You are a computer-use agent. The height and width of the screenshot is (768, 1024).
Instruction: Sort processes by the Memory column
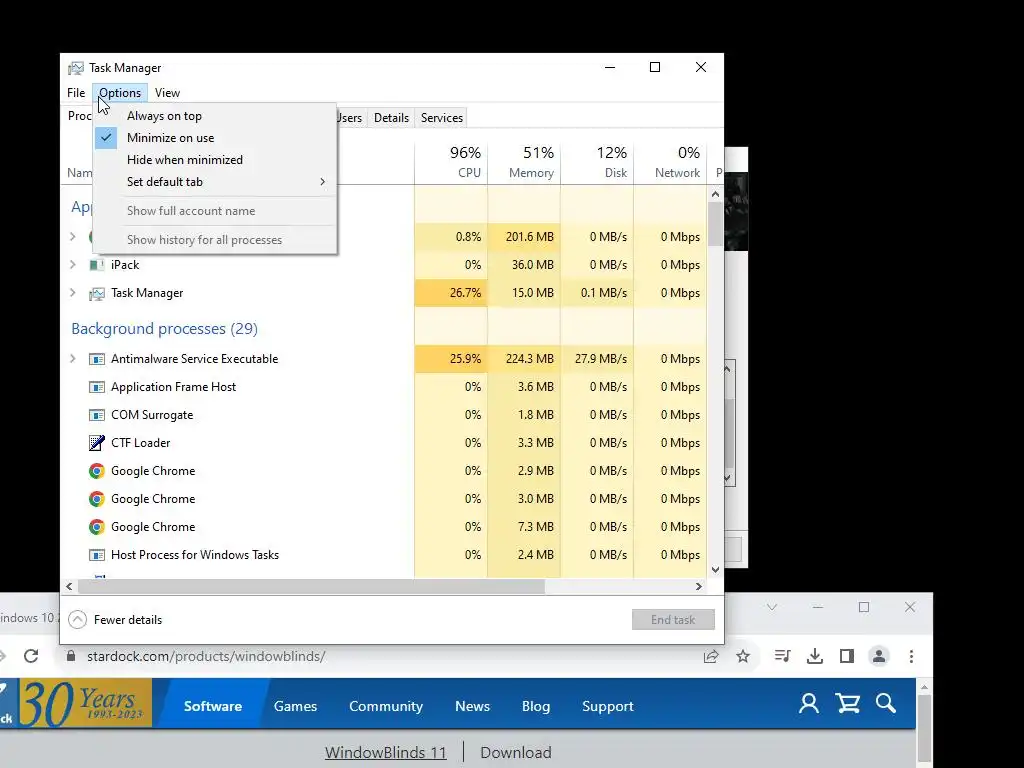point(524,162)
